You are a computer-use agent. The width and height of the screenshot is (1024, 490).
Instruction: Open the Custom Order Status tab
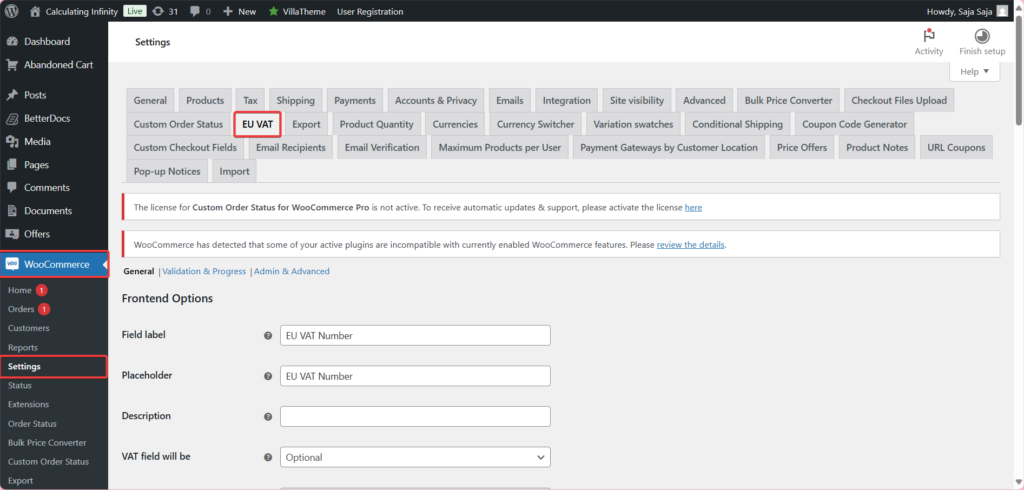pyautogui.click(x=178, y=124)
